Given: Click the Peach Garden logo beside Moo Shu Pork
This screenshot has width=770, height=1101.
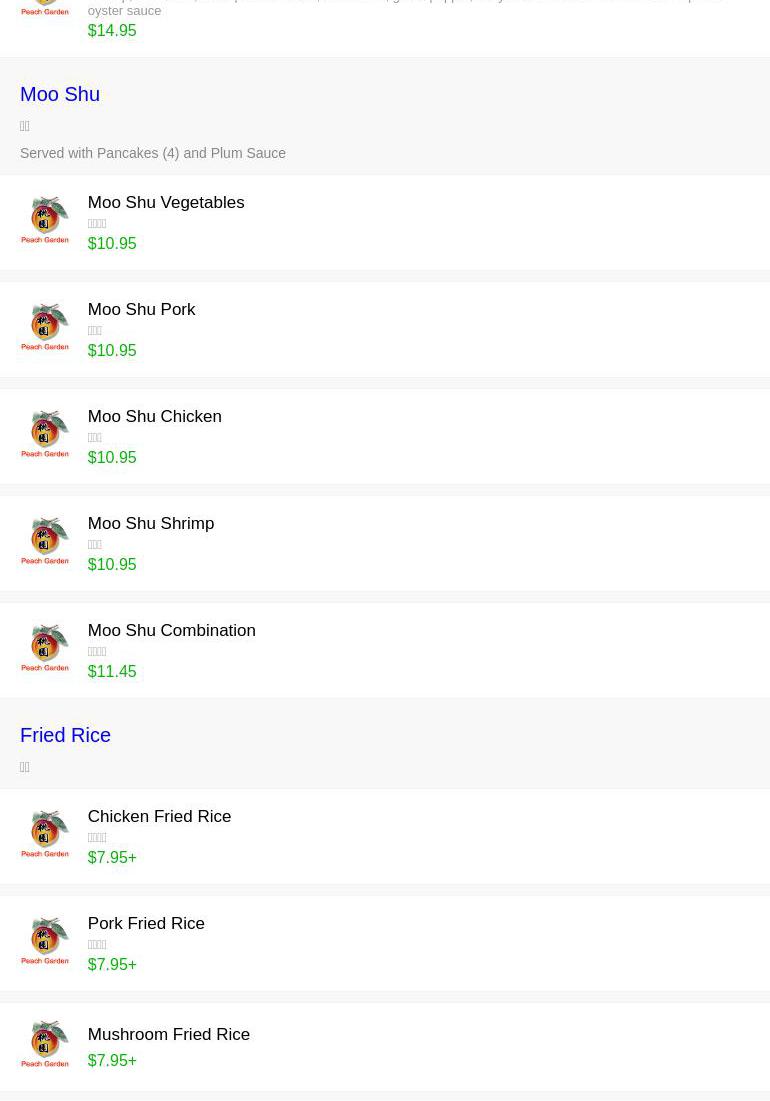Looking at the screenshot, I should pyautogui.click(x=45, y=327).
